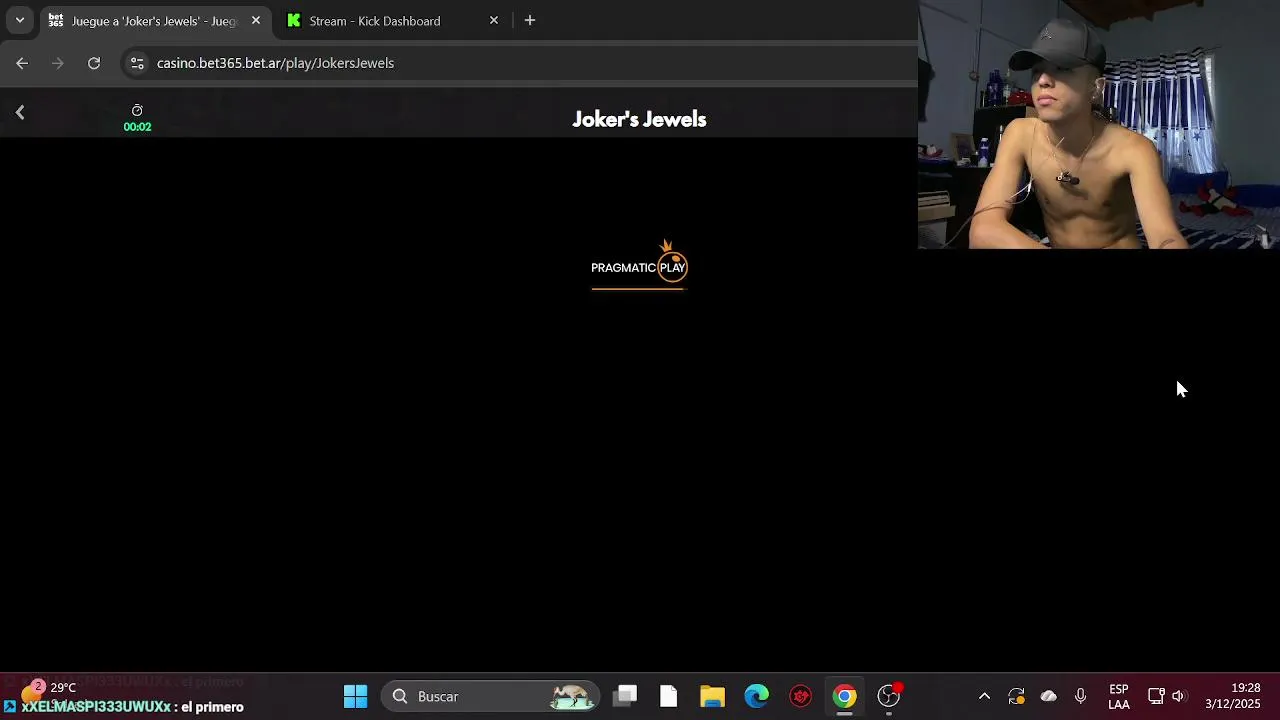Show hidden system tray icons
The image size is (1280, 720).
[x=984, y=696]
